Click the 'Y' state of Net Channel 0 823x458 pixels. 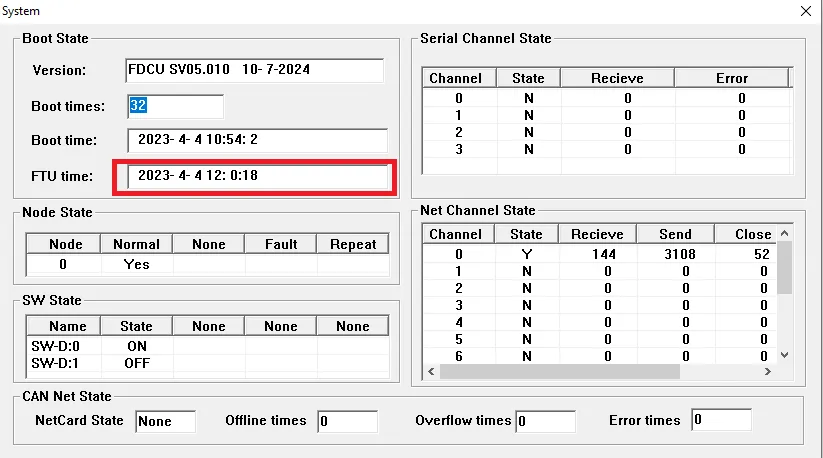pyautogui.click(x=527, y=254)
